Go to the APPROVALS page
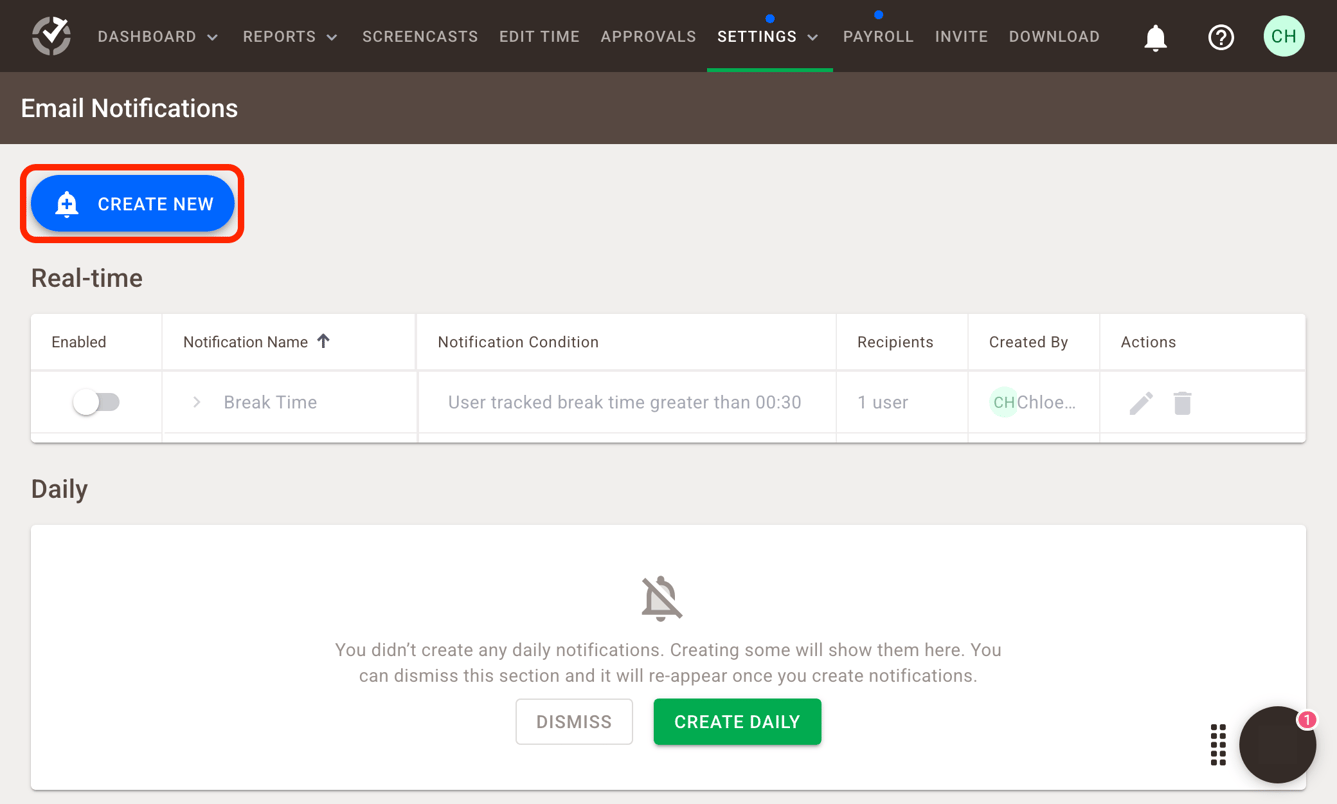The height and width of the screenshot is (804, 1337). (648, 36)
